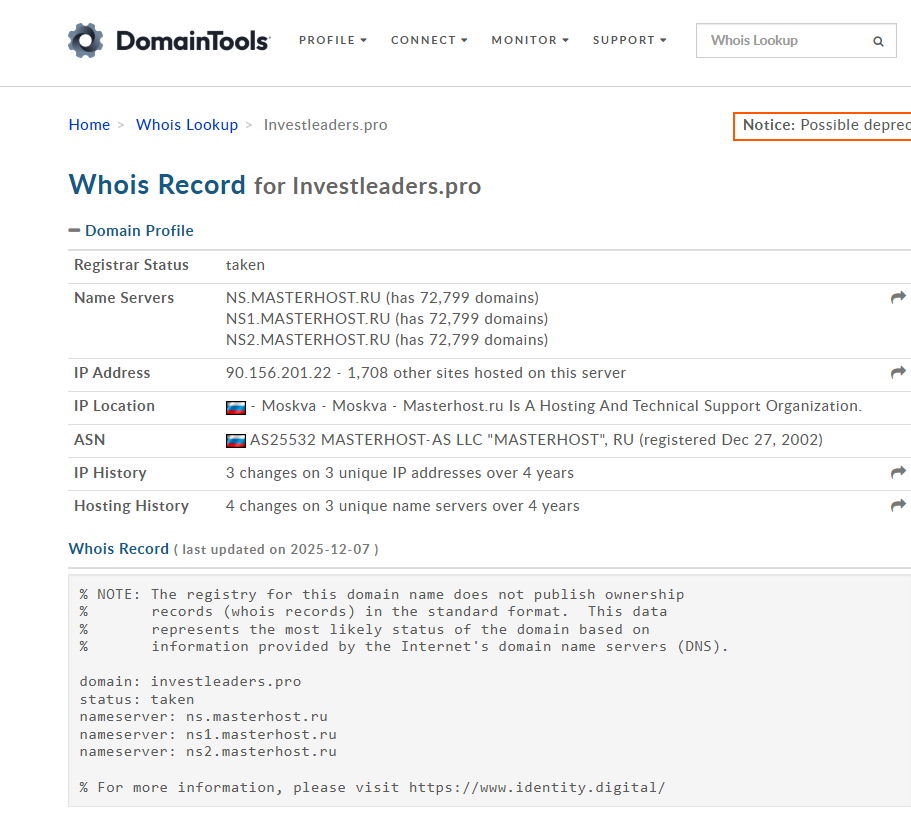
Task: Open the Connect dropdown menu
Action: click(x=429, y=40)
